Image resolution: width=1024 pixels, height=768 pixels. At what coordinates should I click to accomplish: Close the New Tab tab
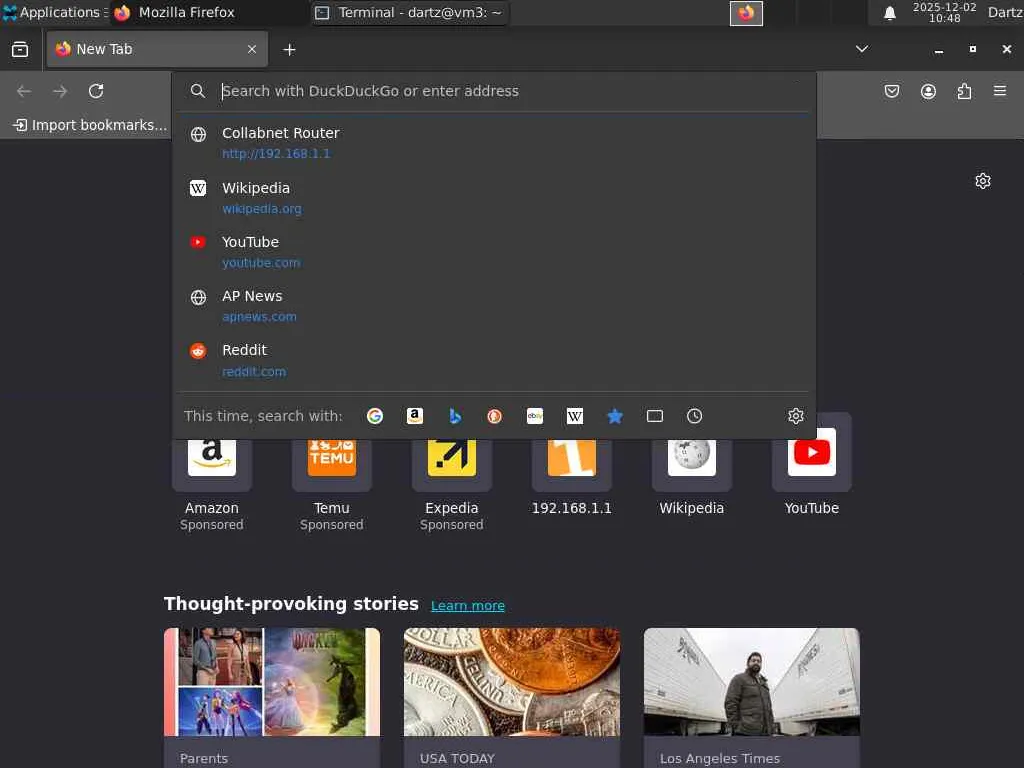coord(251,49)
